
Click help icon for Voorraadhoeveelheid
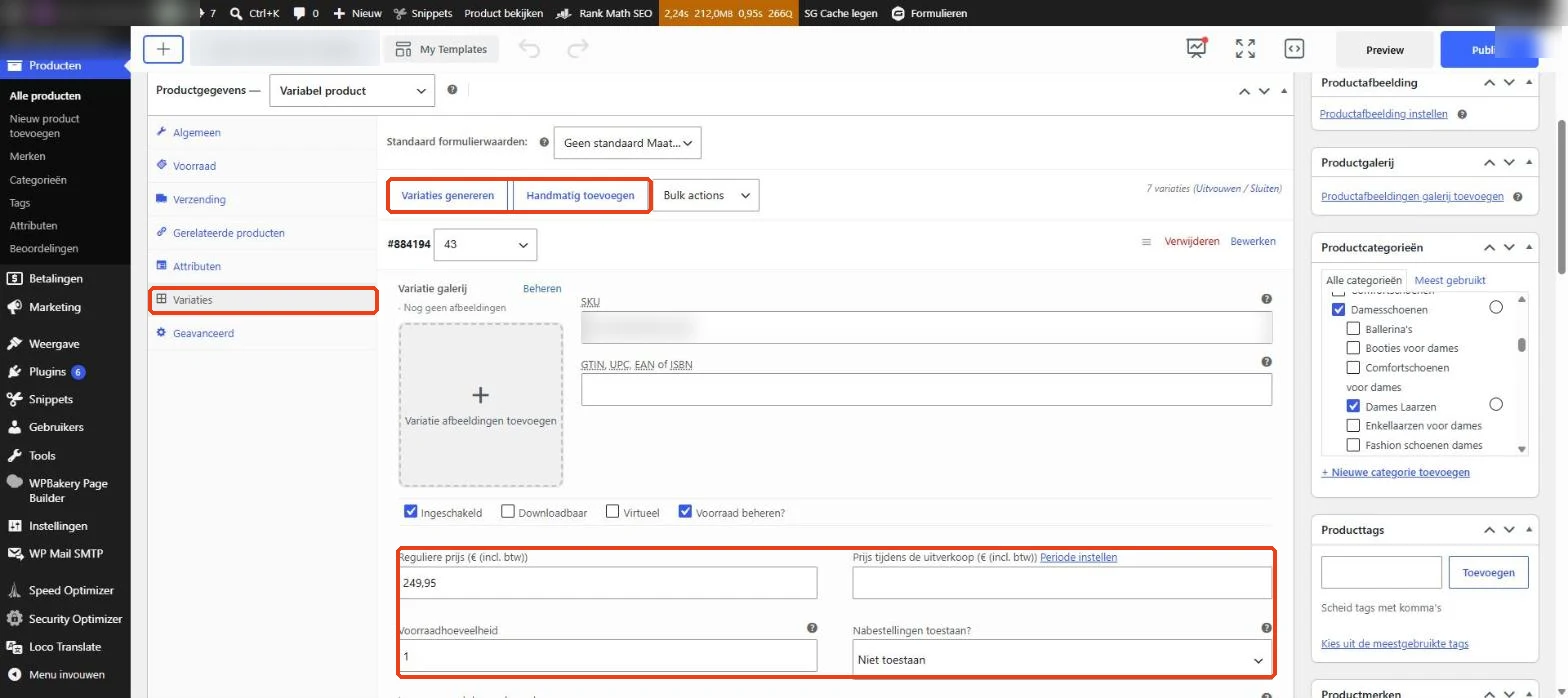tap(812, 628)
